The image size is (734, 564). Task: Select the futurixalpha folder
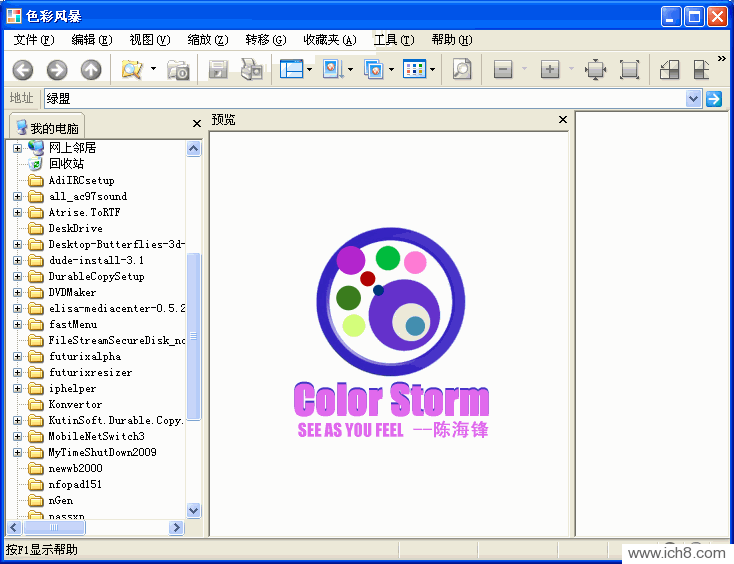coord(85,357)
